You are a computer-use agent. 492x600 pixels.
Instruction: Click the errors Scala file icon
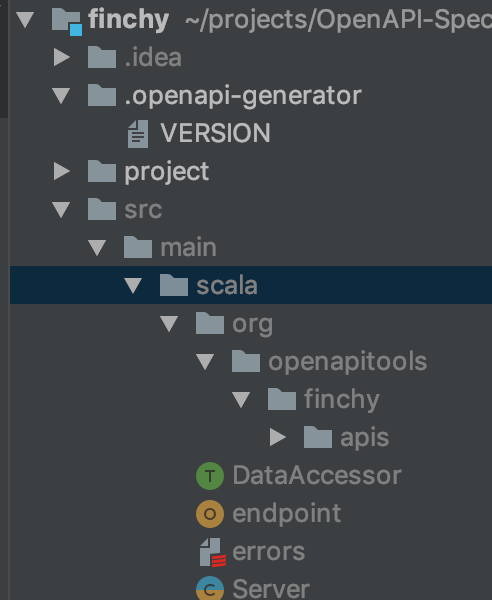pyautogui.click(x=212, y=552)
